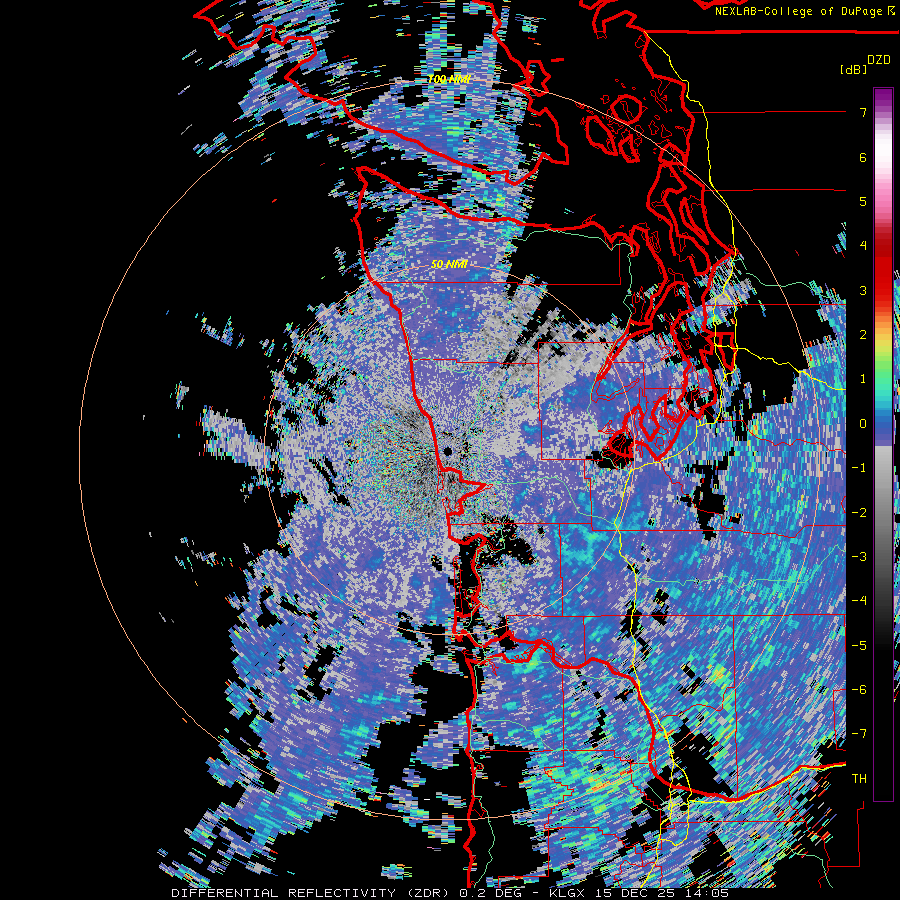
Task: Click the 6 dB scale label
Action: [863, 157]
